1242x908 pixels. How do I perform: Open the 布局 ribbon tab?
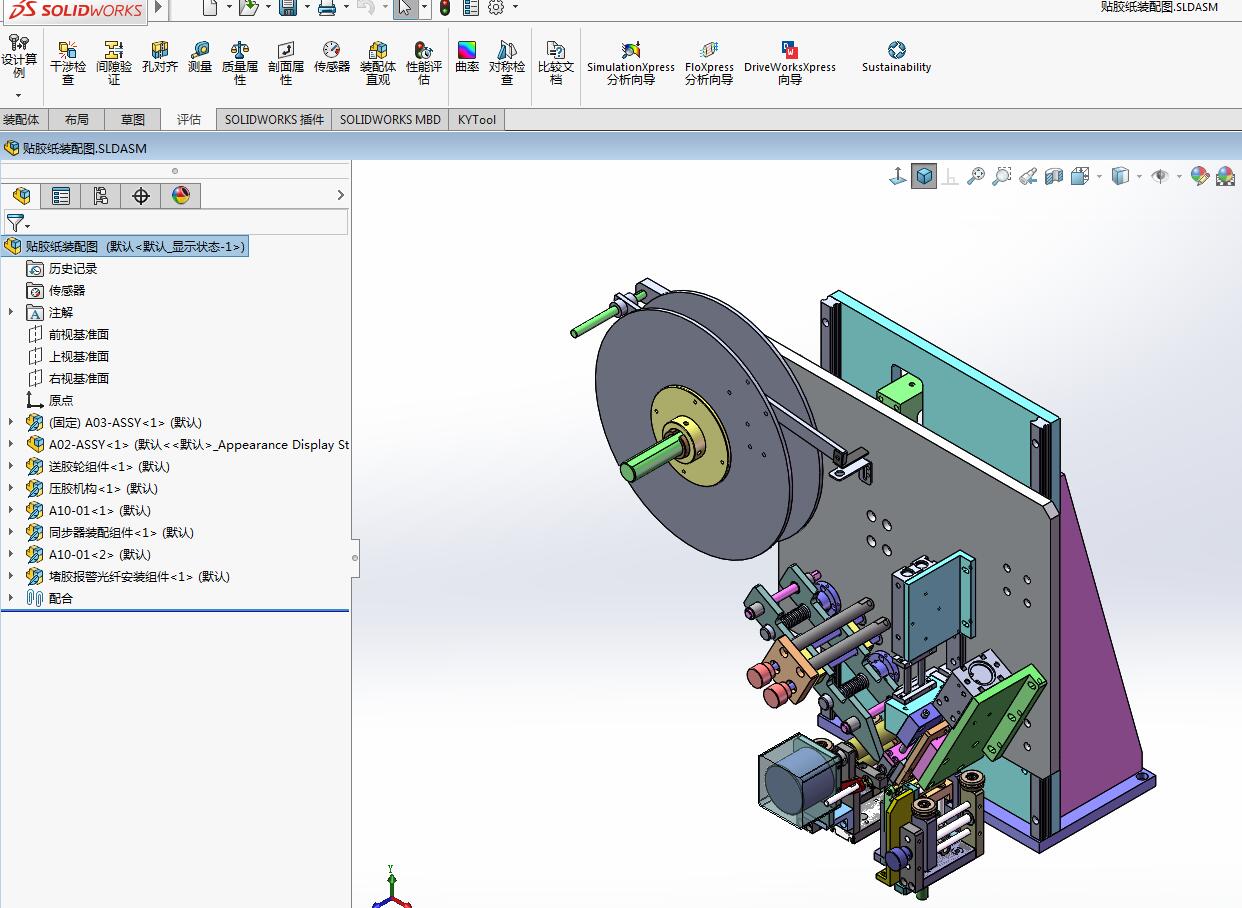77,120
